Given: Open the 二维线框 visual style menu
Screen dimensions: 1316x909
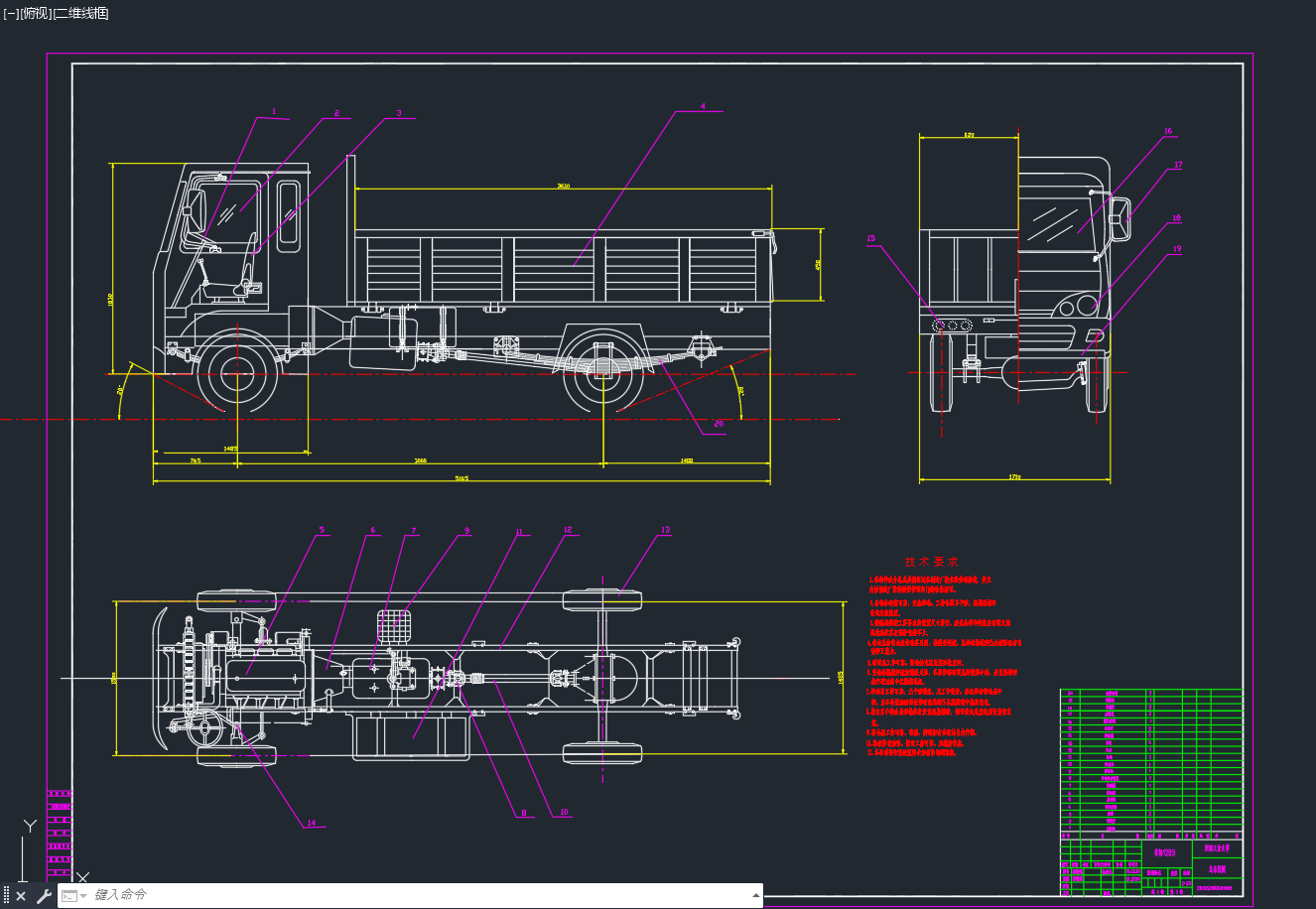Looking at the screenshot, I should pos(80,13).
